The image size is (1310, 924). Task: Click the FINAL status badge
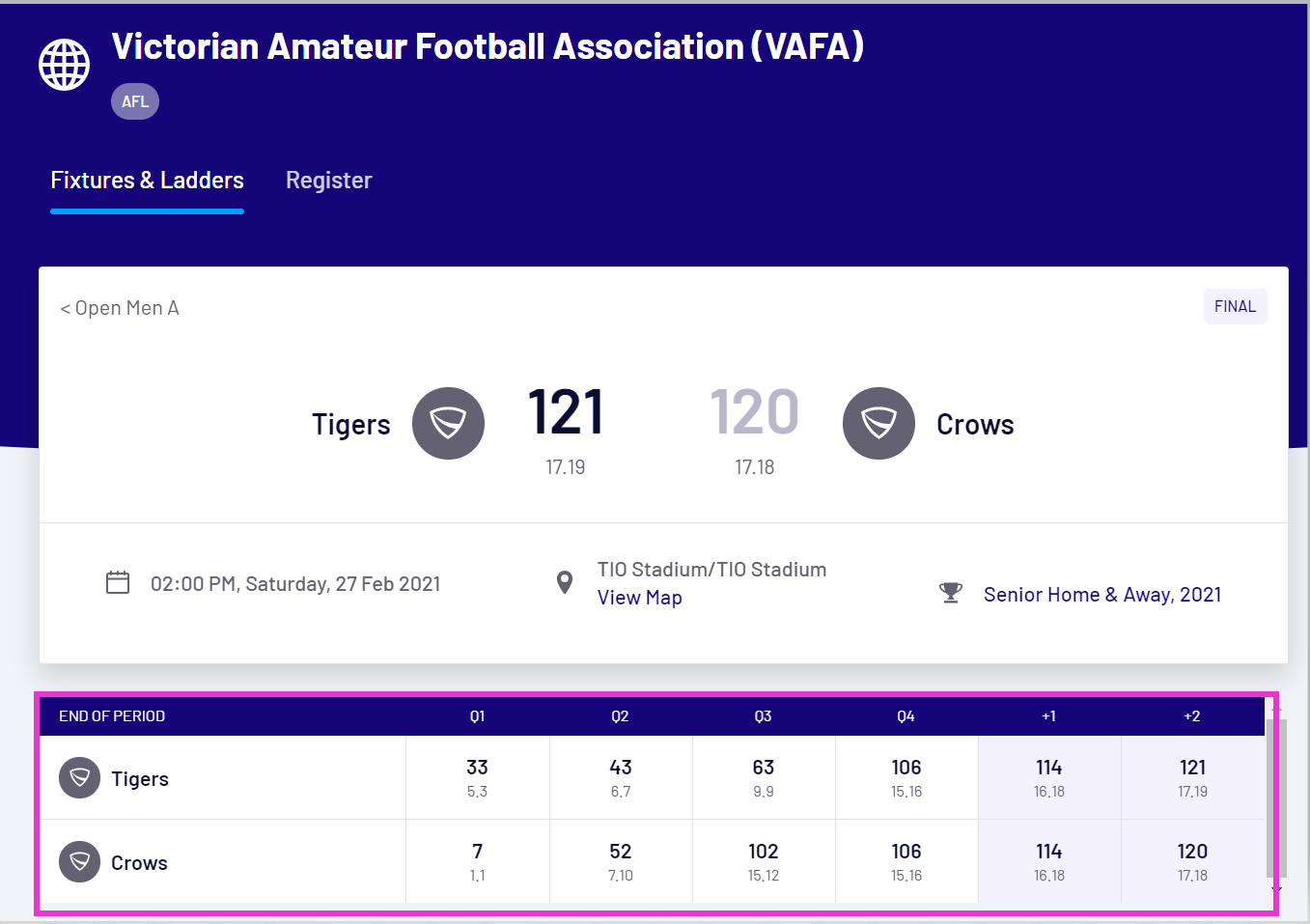pyautogui.click(x=1235, y=306)
